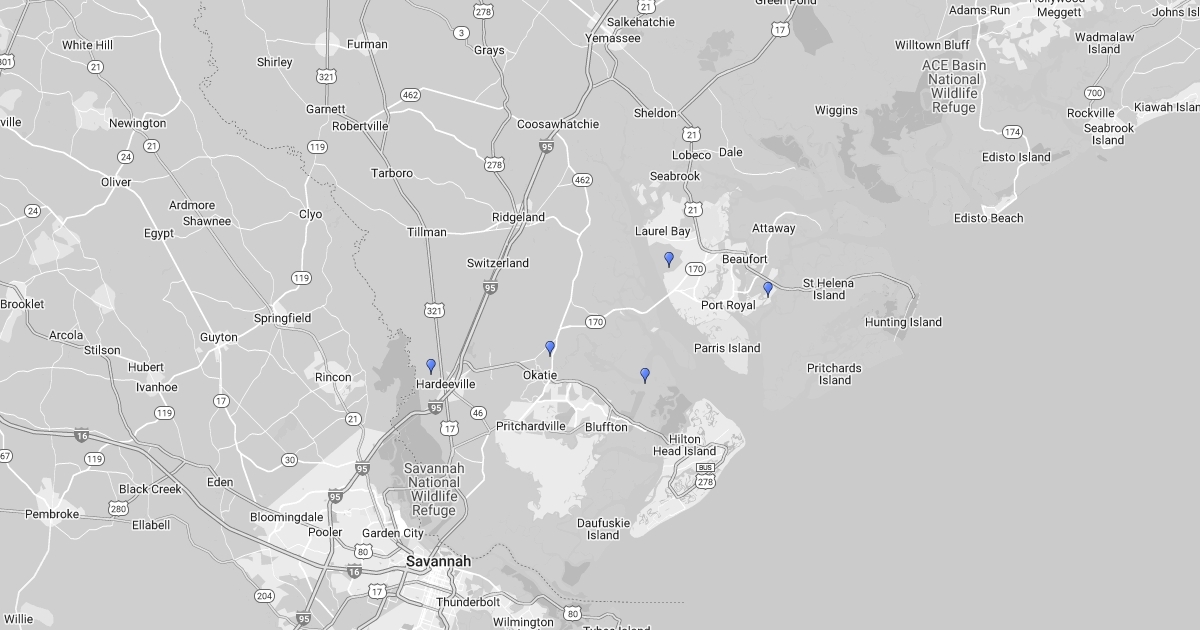Select the map pin above Okatie
1200x630 pixels.
click(550, 348)
